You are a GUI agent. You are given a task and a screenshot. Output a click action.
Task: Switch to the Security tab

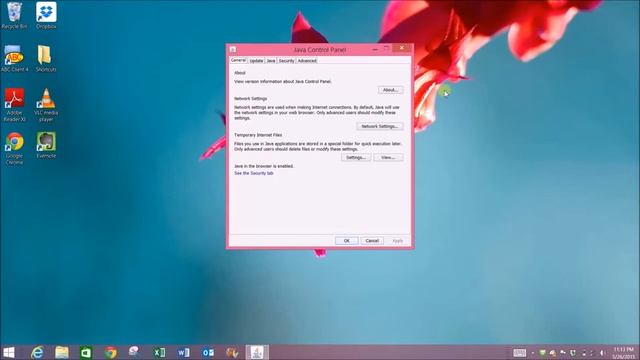click(287, 60)
